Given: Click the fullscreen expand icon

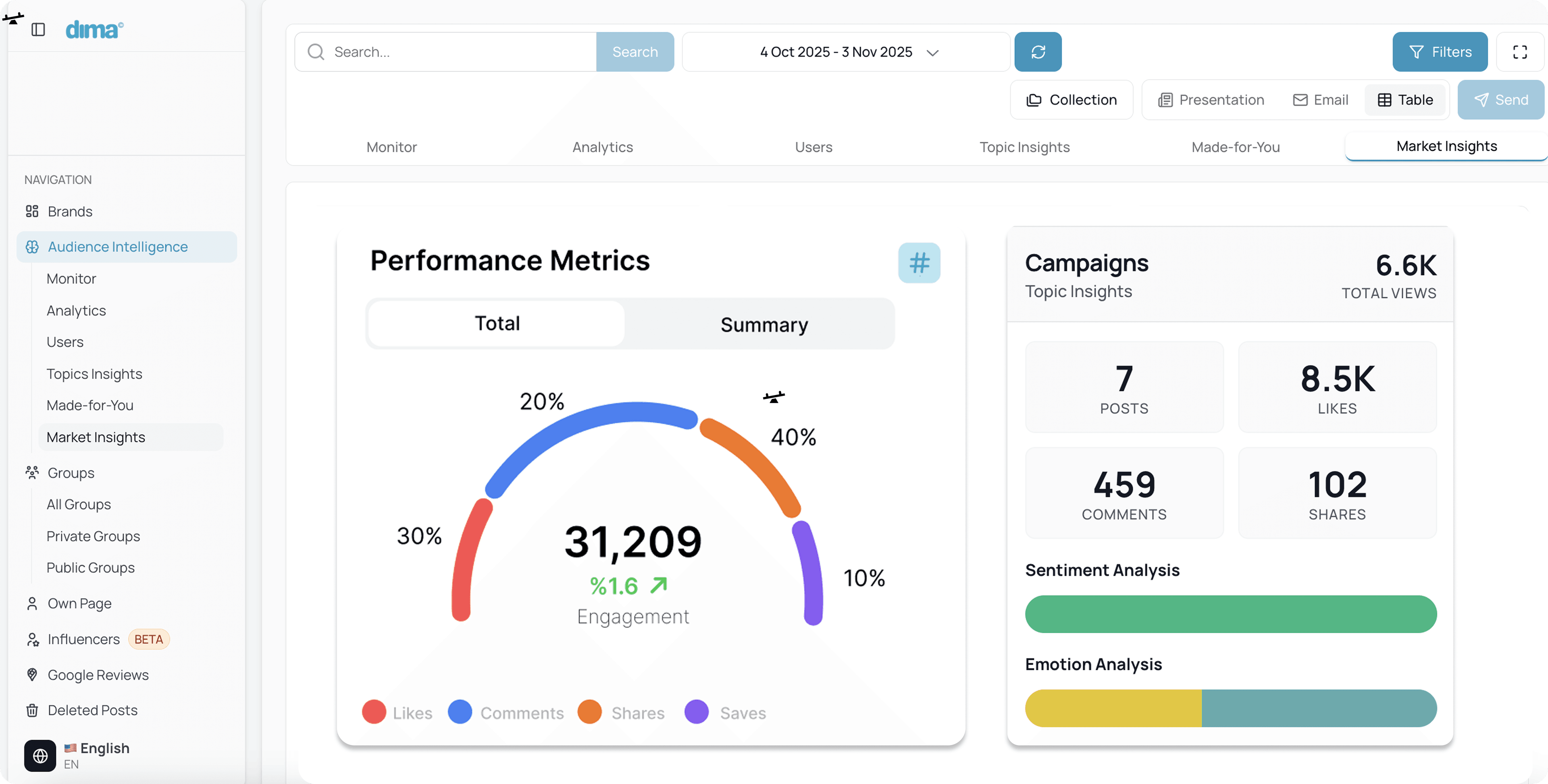Looking at the screenshot, I should (1520, 52).
